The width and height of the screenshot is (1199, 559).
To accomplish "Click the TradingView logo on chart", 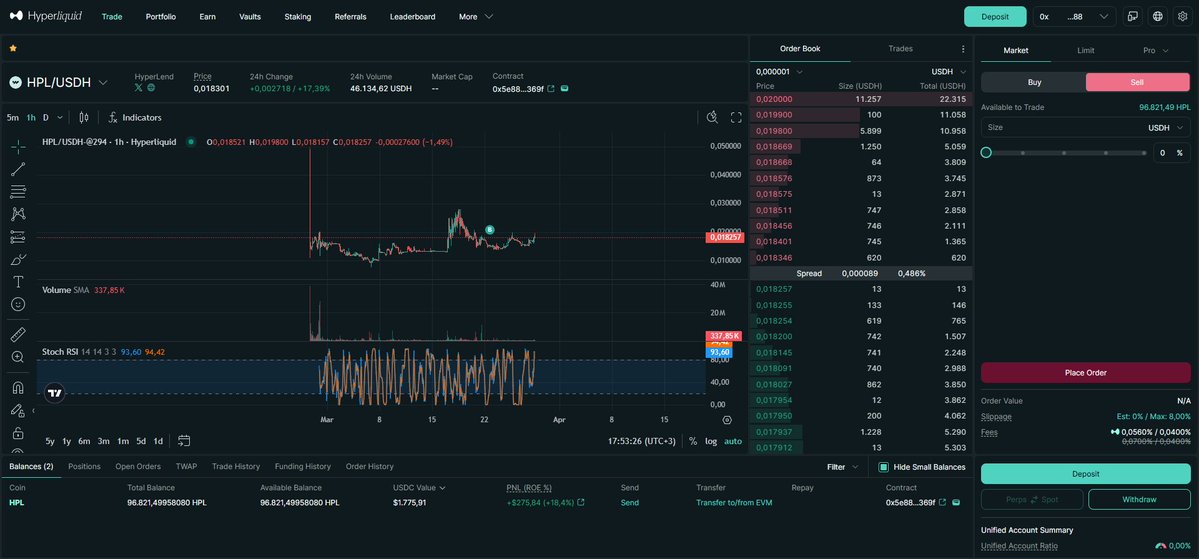I will tap(54, 394).
